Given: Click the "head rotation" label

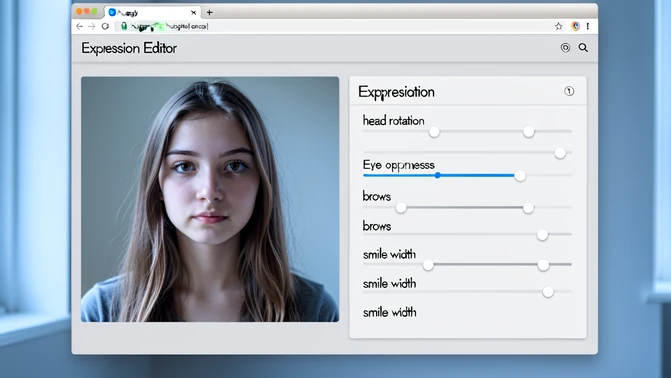Looking at the screenshot, I should 394,121.
